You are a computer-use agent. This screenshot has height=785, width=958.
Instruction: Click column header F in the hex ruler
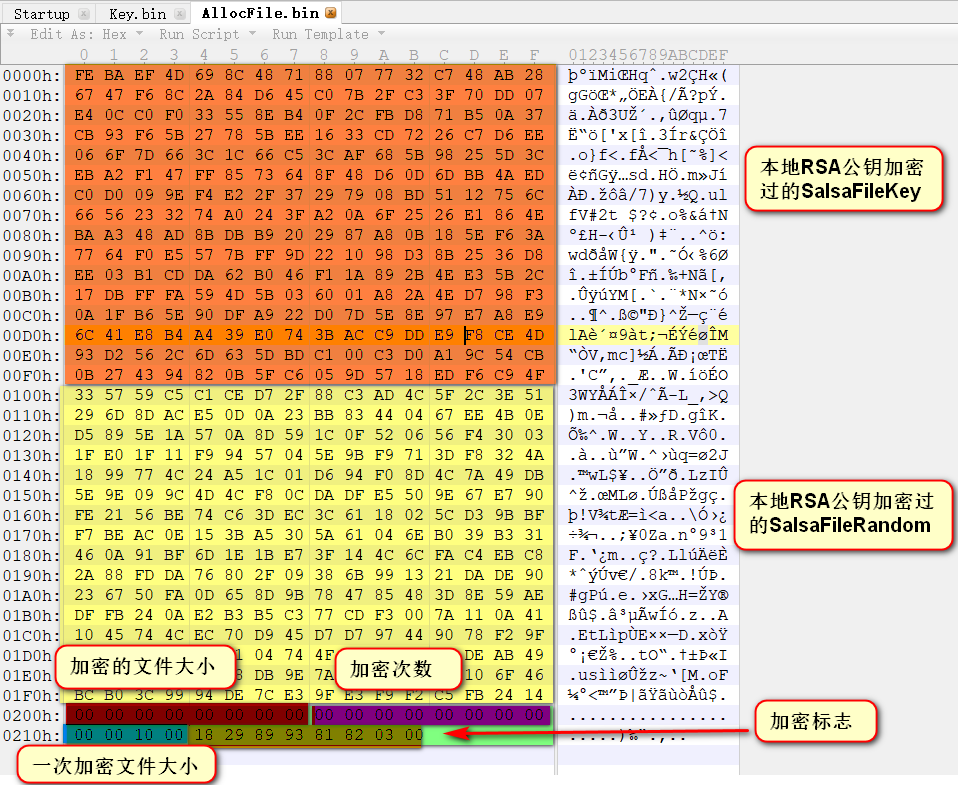(534, 55)
